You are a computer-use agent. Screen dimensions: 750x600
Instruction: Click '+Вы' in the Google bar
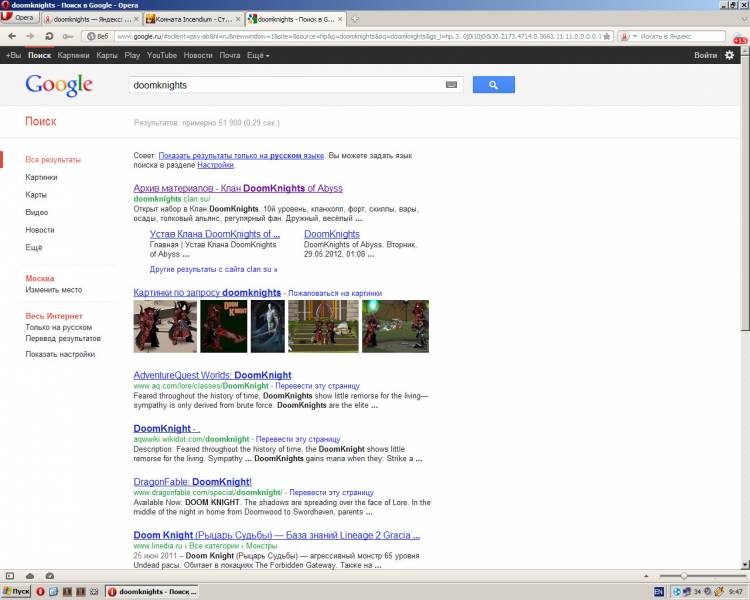[x=13, y=56]
